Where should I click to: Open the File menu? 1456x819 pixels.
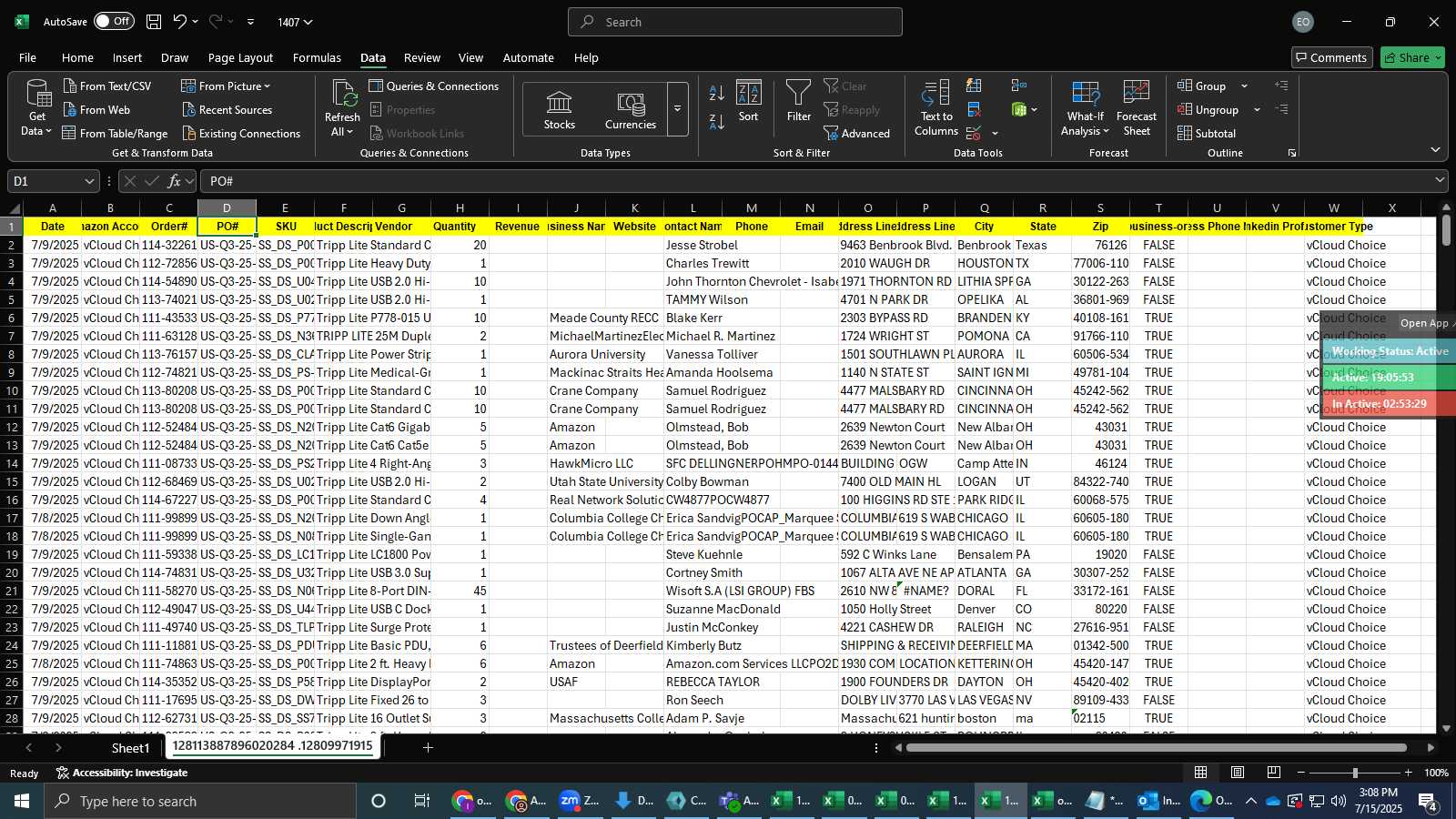tap(28, 57)
